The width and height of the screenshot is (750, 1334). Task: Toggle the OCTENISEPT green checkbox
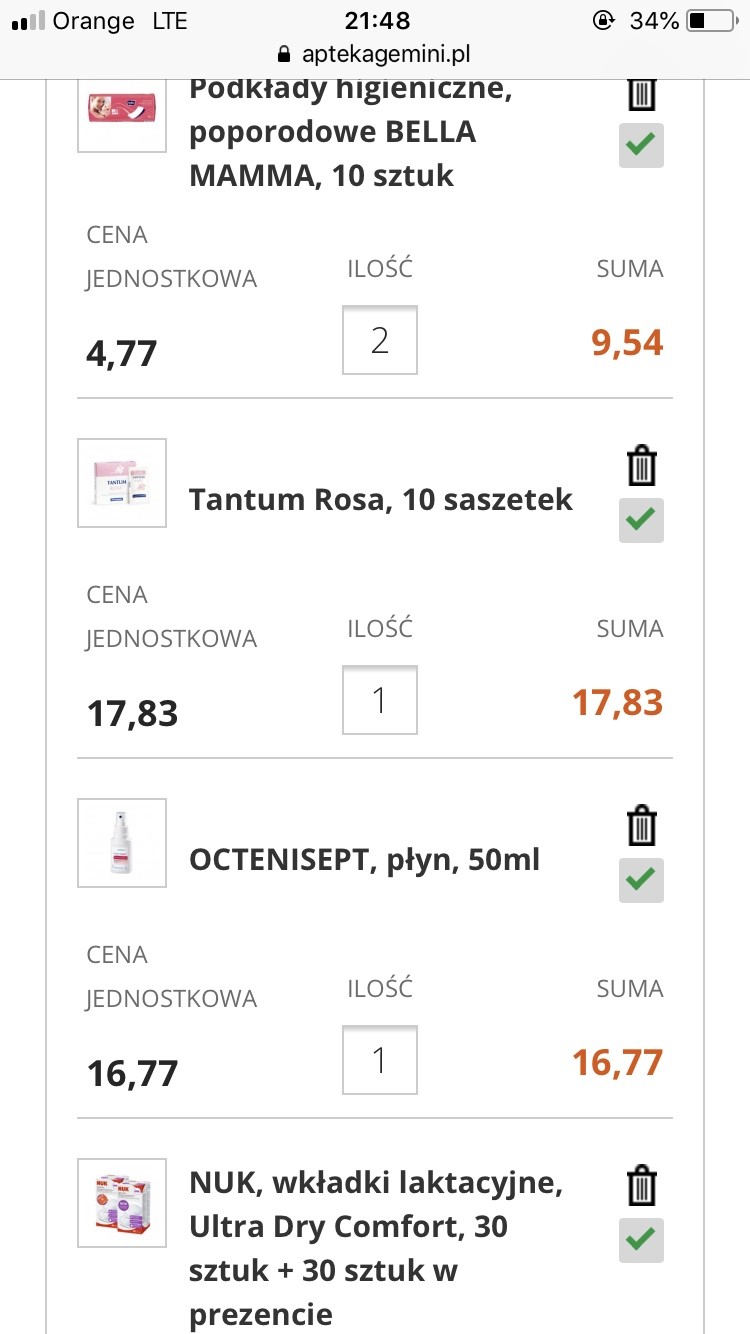coord(641,880)
